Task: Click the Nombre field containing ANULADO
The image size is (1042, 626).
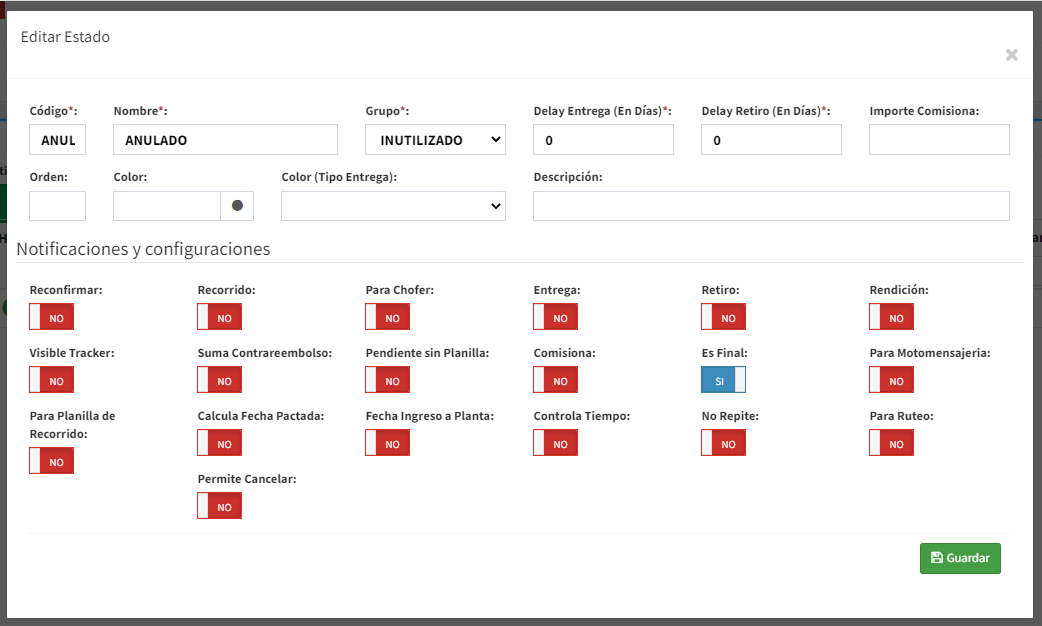Action: click(x=225, y=140)
